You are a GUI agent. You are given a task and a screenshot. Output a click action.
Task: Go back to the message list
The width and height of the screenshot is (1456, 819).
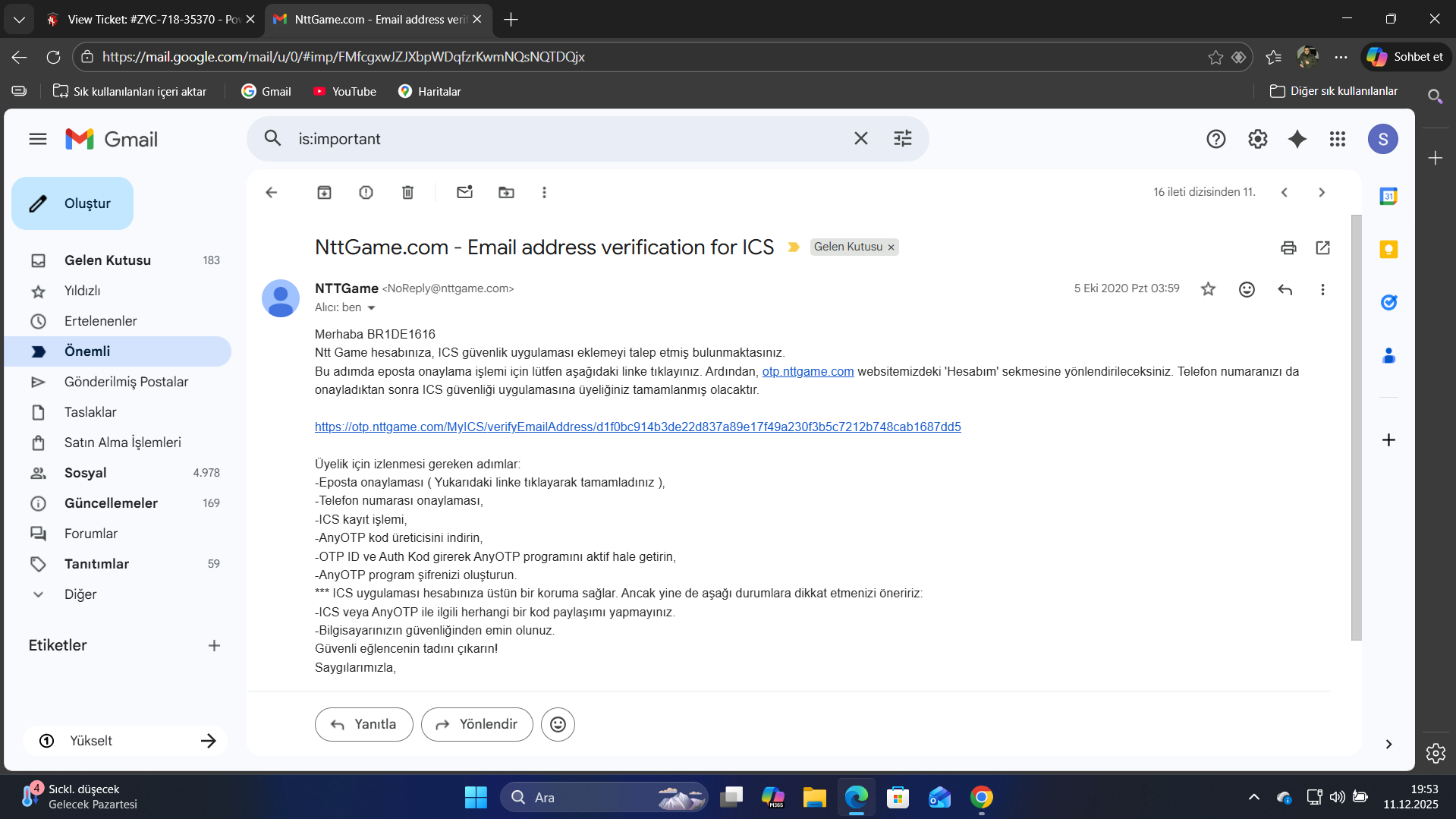(271, 193)
